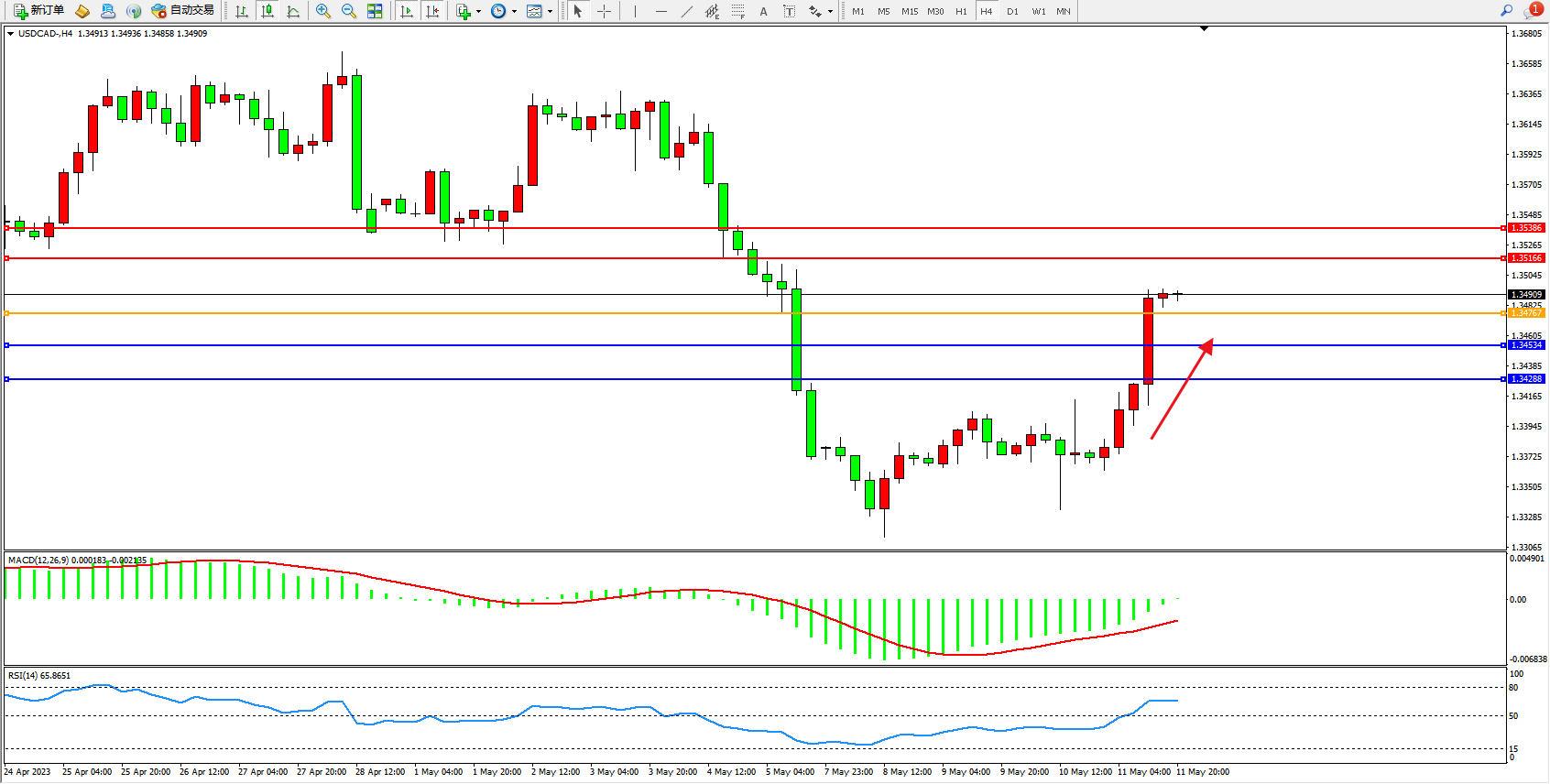Zoom in on the chart
The width and height of the screenshot is (1550, 784).
click(x=323, y=11)
